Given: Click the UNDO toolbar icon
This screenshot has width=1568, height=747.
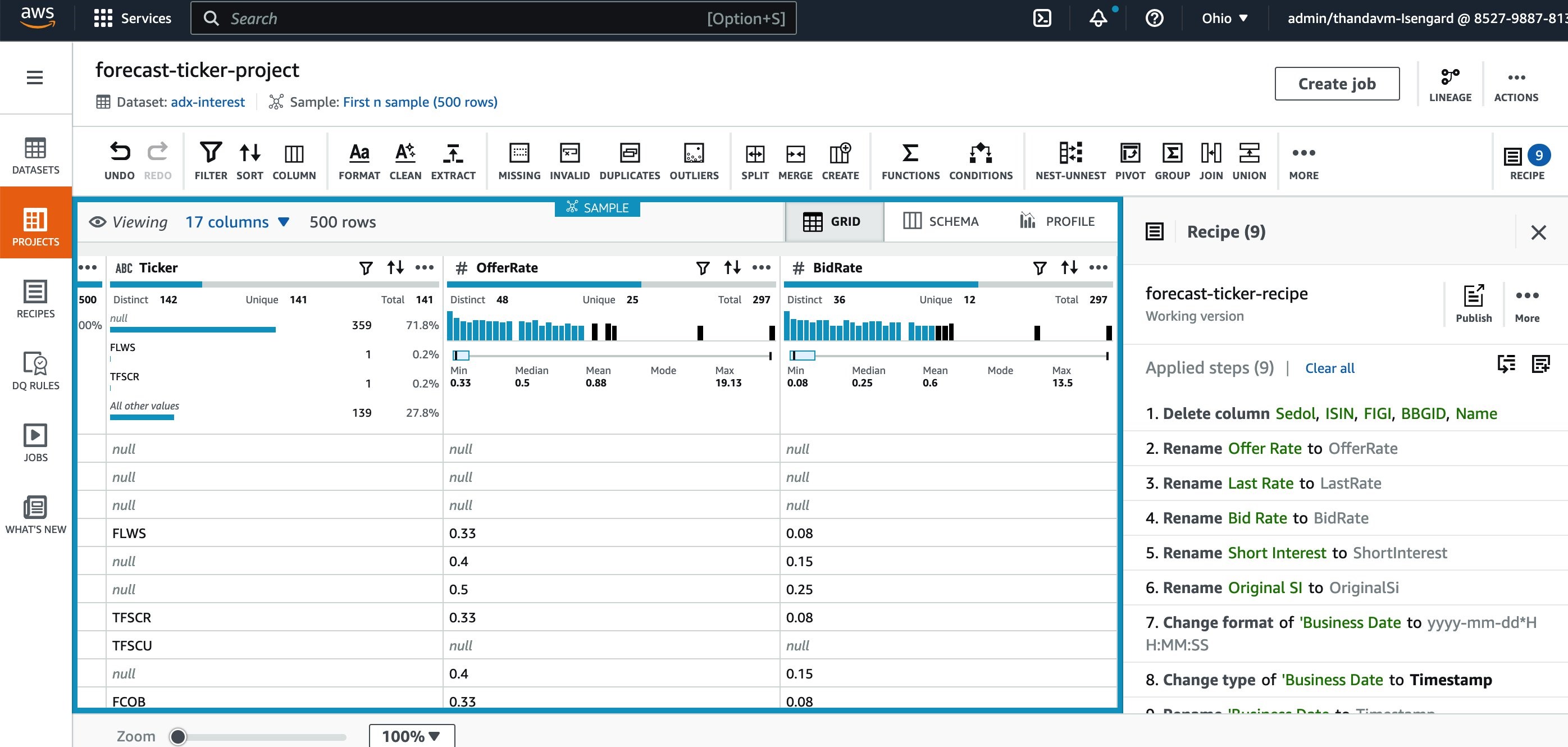Looking at the screenshot, I should tap(119, 161).
